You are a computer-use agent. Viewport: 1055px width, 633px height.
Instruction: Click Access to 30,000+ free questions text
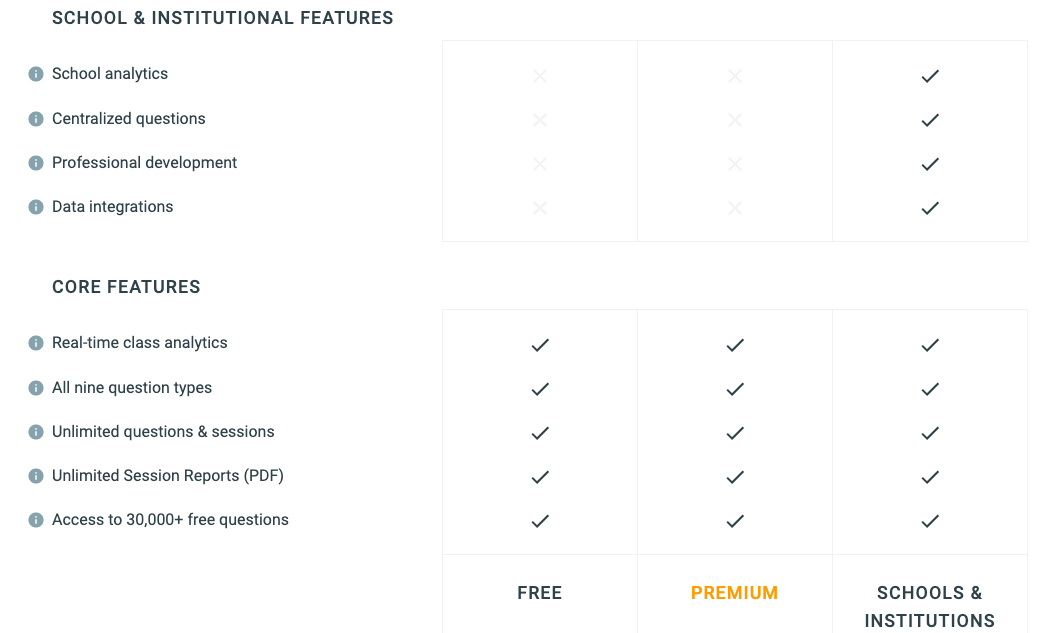170,520
